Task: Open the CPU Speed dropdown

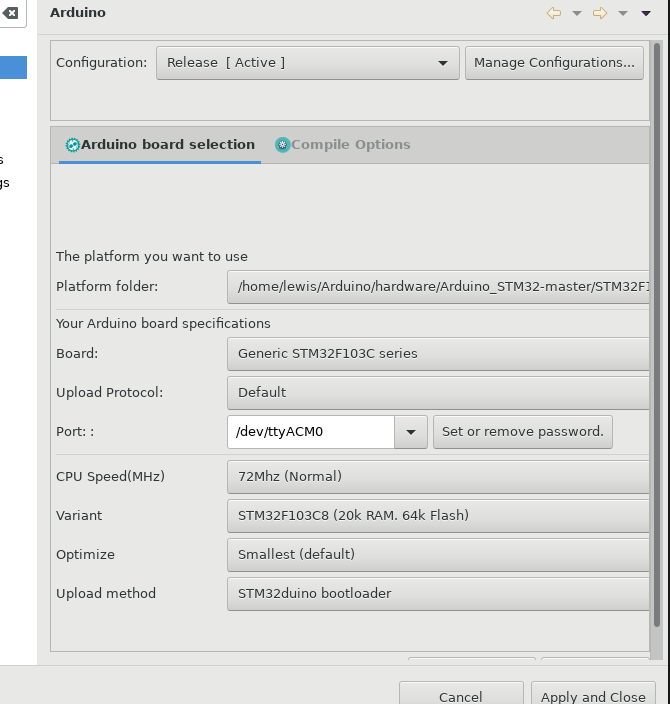Action: [440, 477]
